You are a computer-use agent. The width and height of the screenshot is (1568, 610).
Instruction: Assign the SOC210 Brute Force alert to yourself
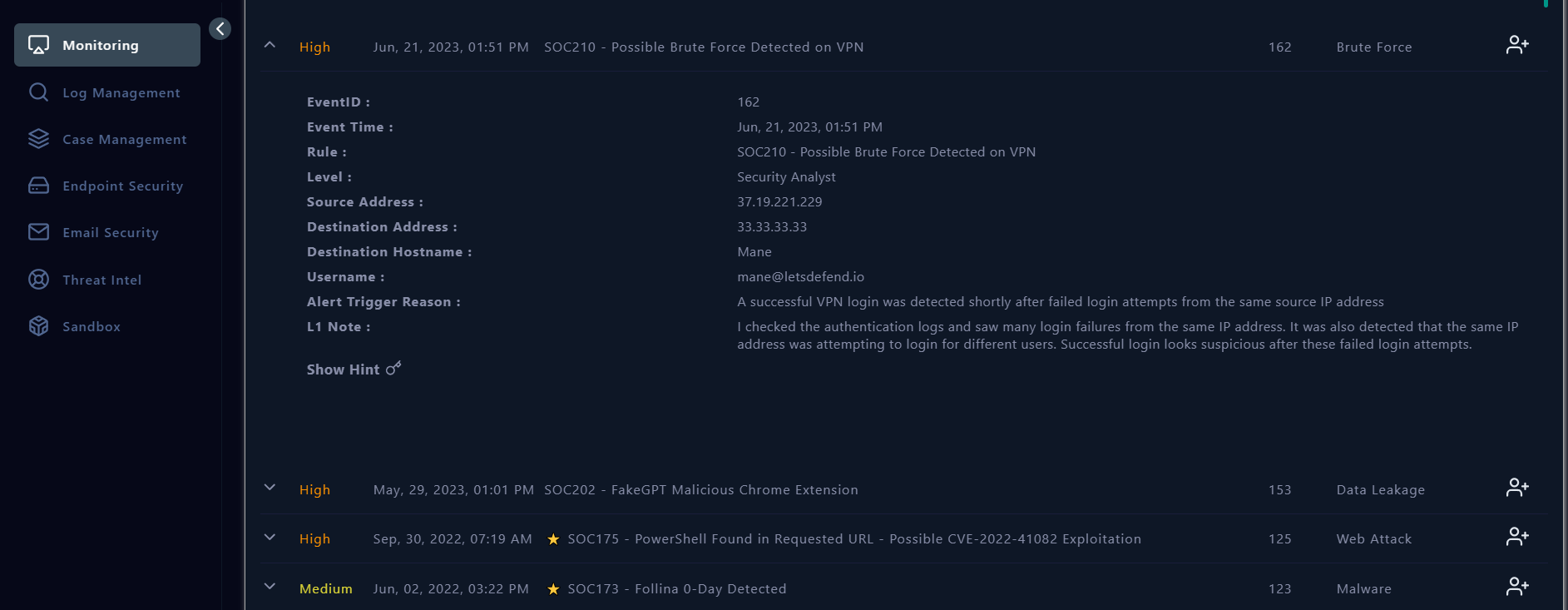(1516, 45)
